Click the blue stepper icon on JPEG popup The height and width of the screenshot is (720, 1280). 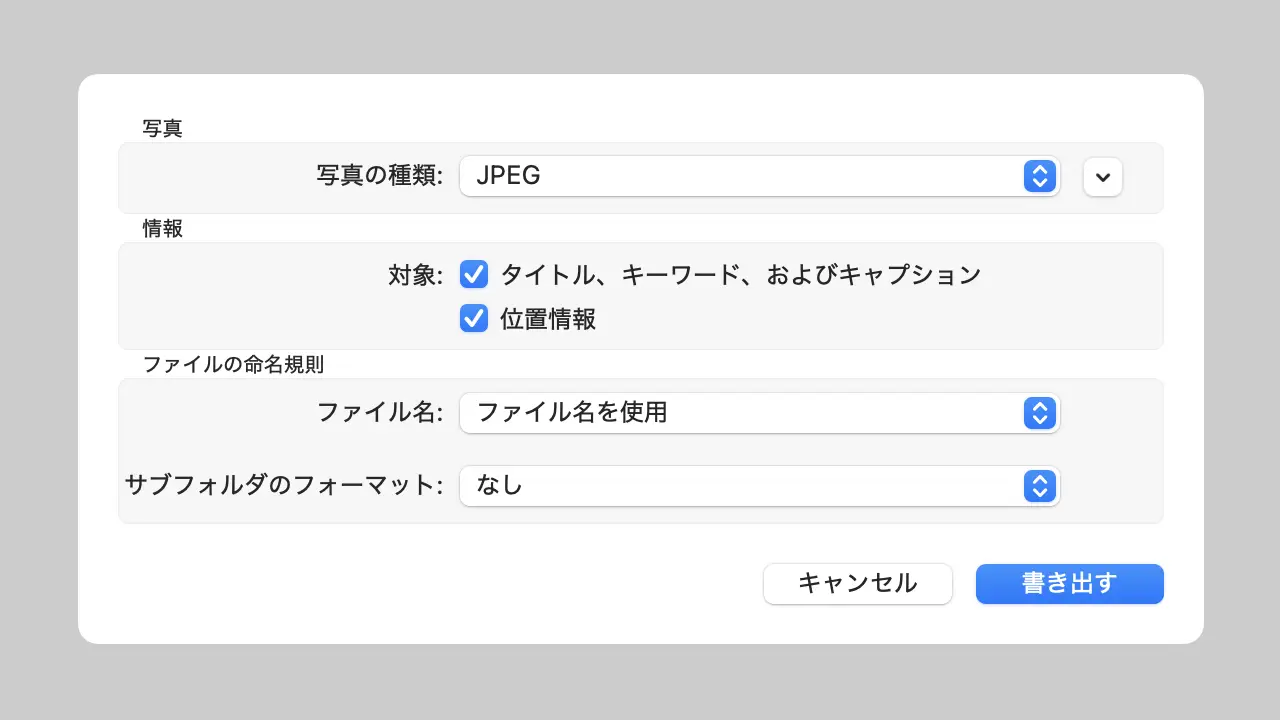coord(1040,176)
